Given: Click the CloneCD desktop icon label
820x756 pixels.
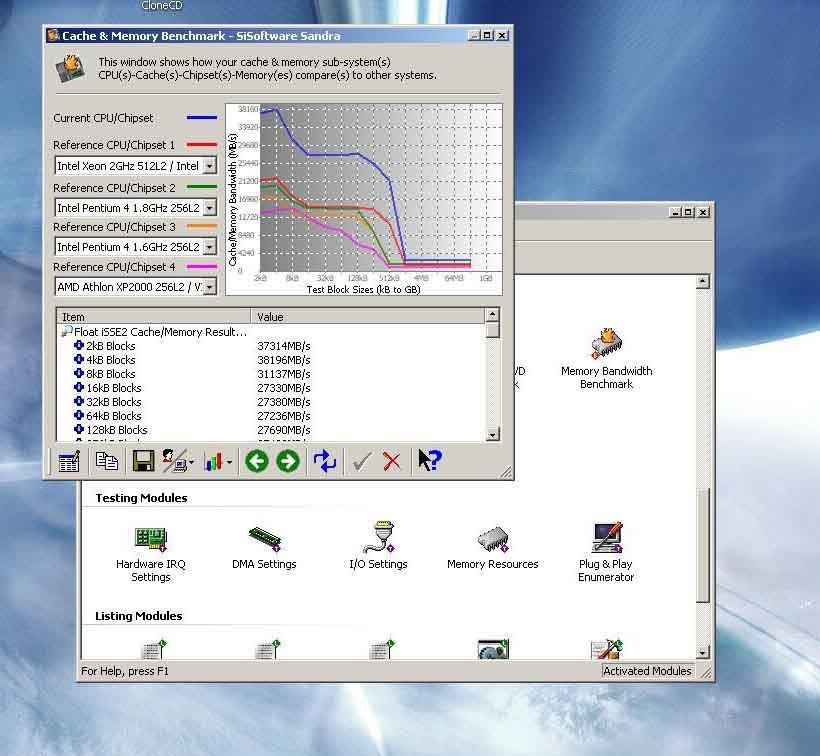Looking at the screenshot, I should [162, 5].
